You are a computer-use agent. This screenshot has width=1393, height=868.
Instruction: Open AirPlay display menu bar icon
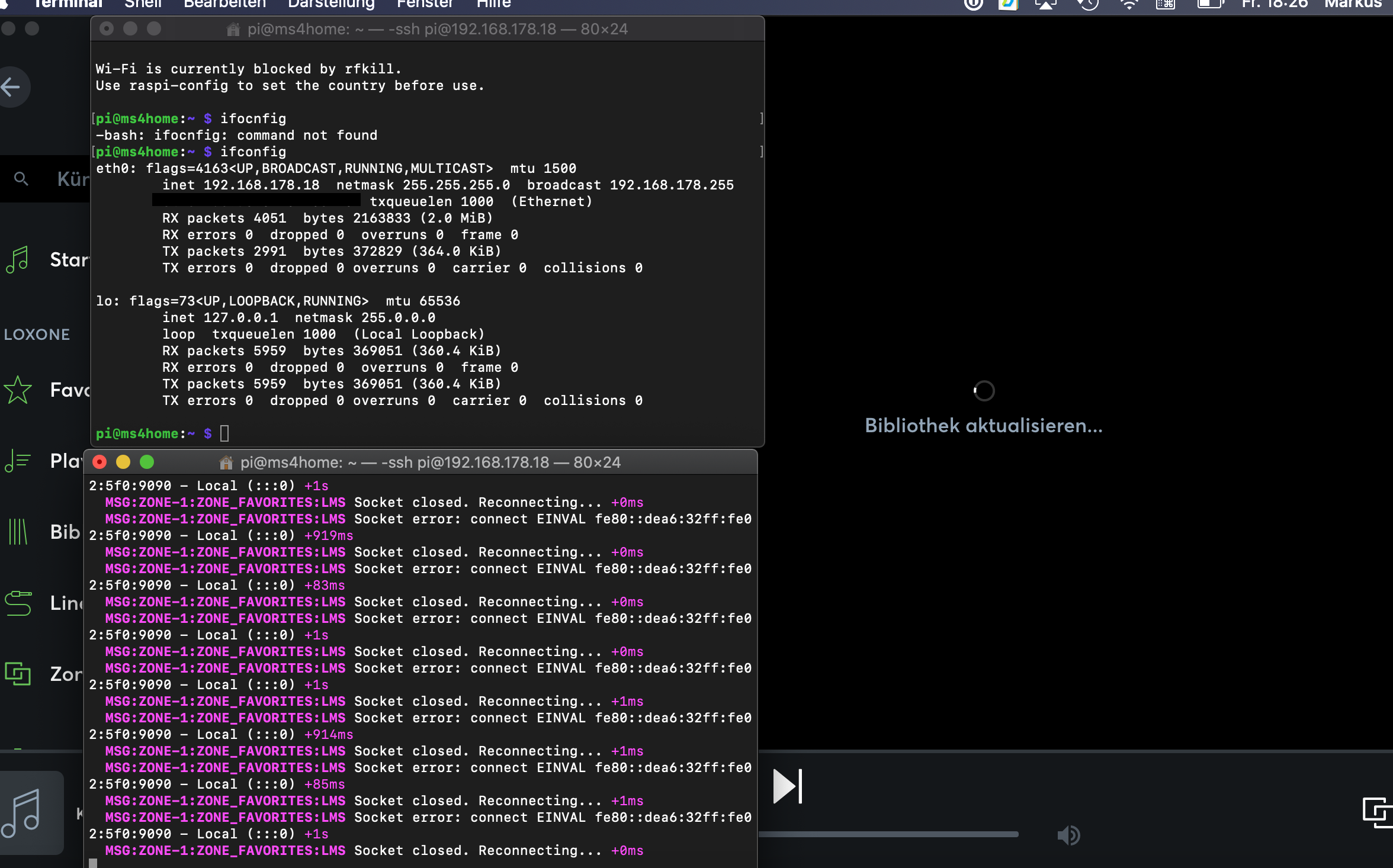[1047, 5]
